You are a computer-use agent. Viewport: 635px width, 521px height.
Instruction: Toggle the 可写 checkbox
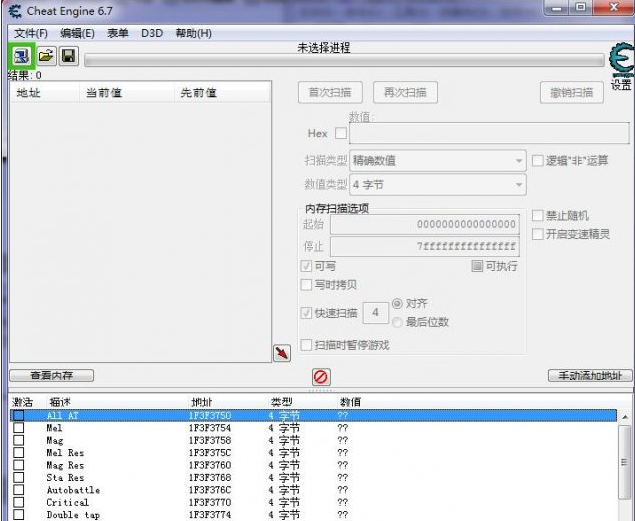tap(306, 266)
